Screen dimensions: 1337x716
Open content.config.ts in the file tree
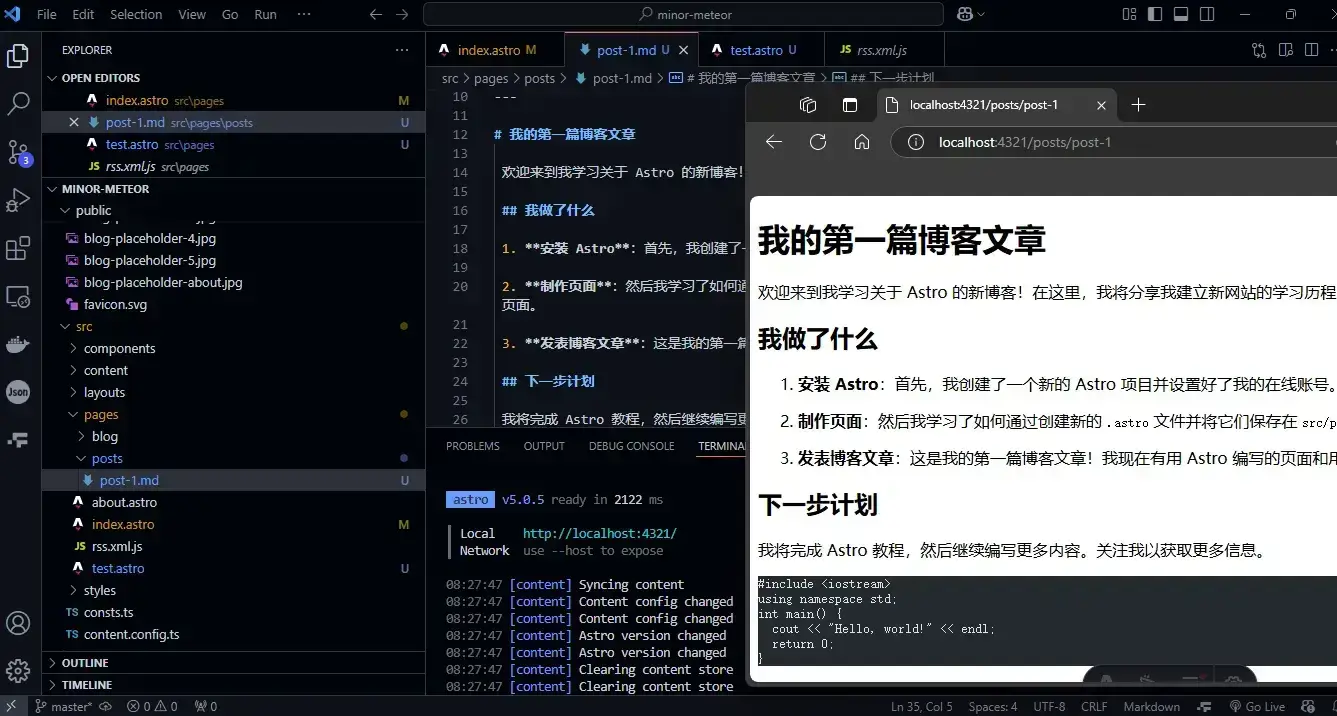[x=132, y=634]
